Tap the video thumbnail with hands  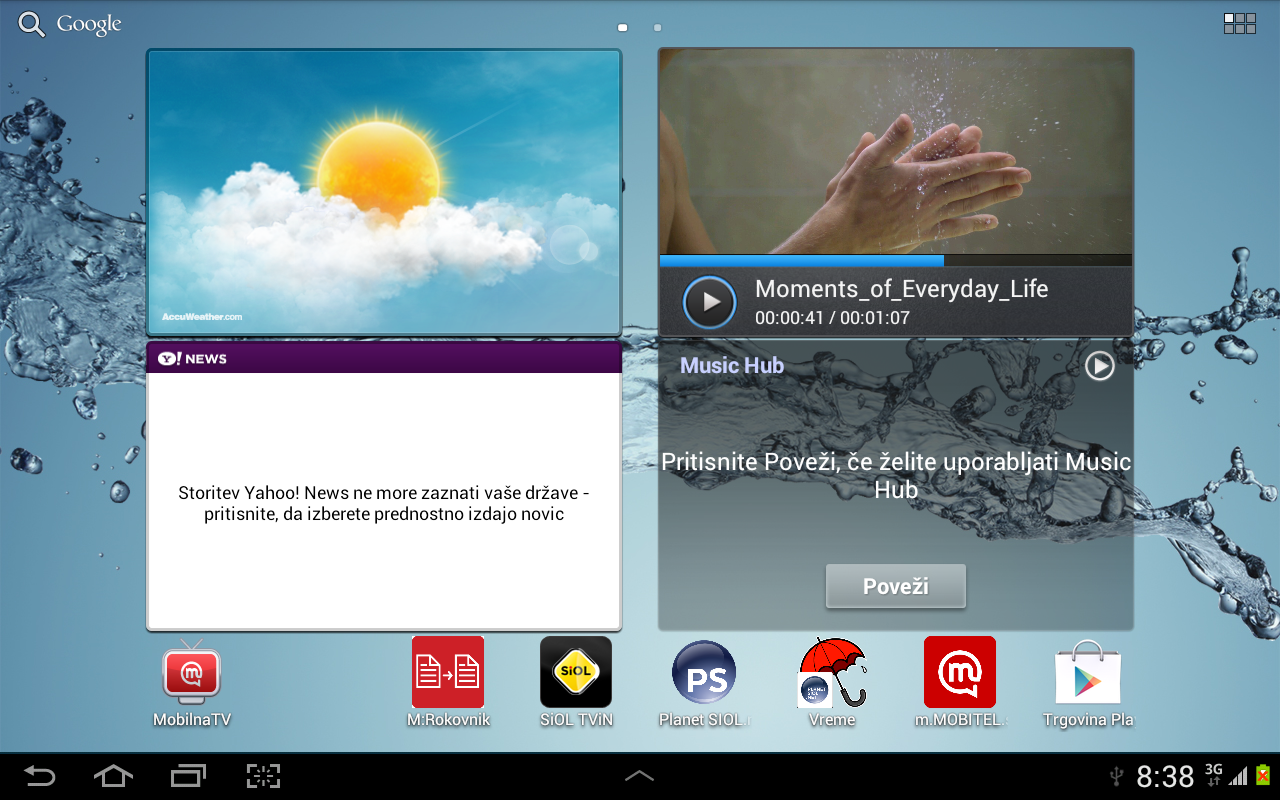(896, 152)
